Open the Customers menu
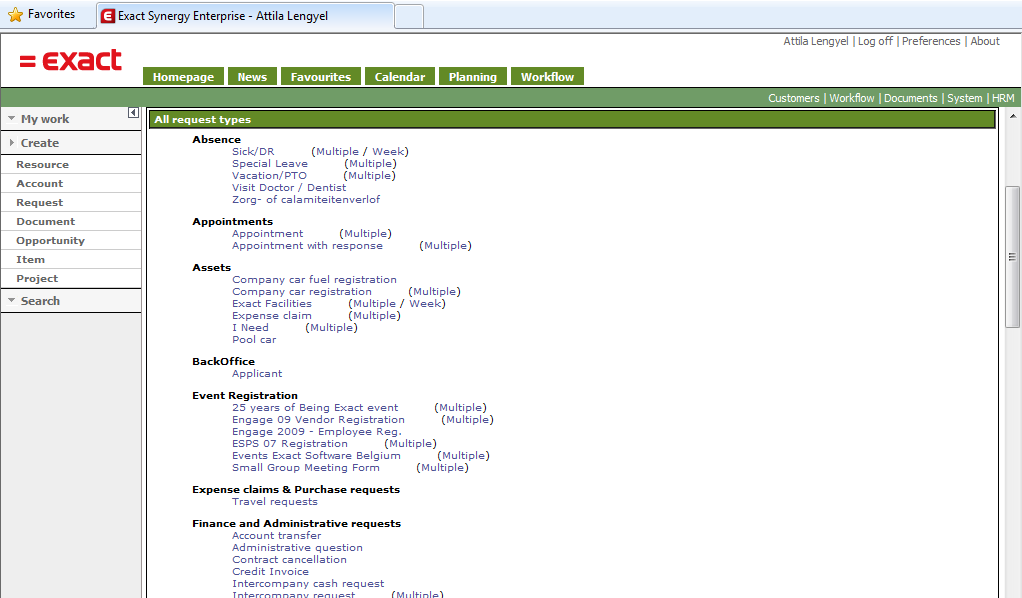1022x598 pixels. (793, 98)
